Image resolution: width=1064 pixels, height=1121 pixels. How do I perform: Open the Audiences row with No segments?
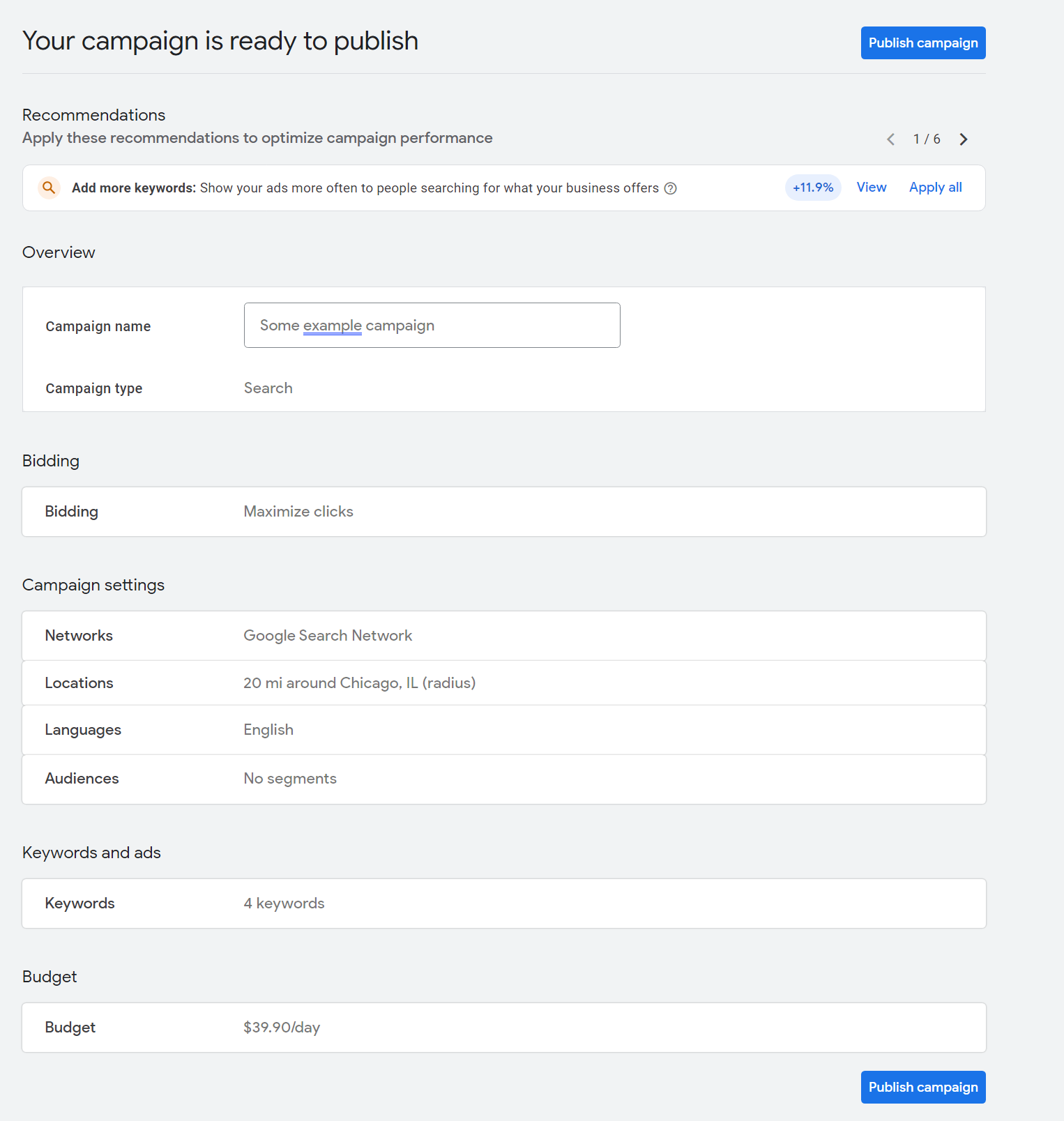pyautogui.click(x=503, y=779)
